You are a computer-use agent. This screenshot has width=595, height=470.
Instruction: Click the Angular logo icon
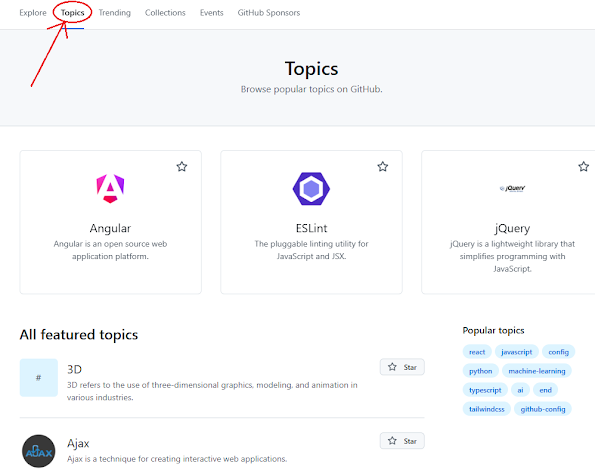click(110, 189)
